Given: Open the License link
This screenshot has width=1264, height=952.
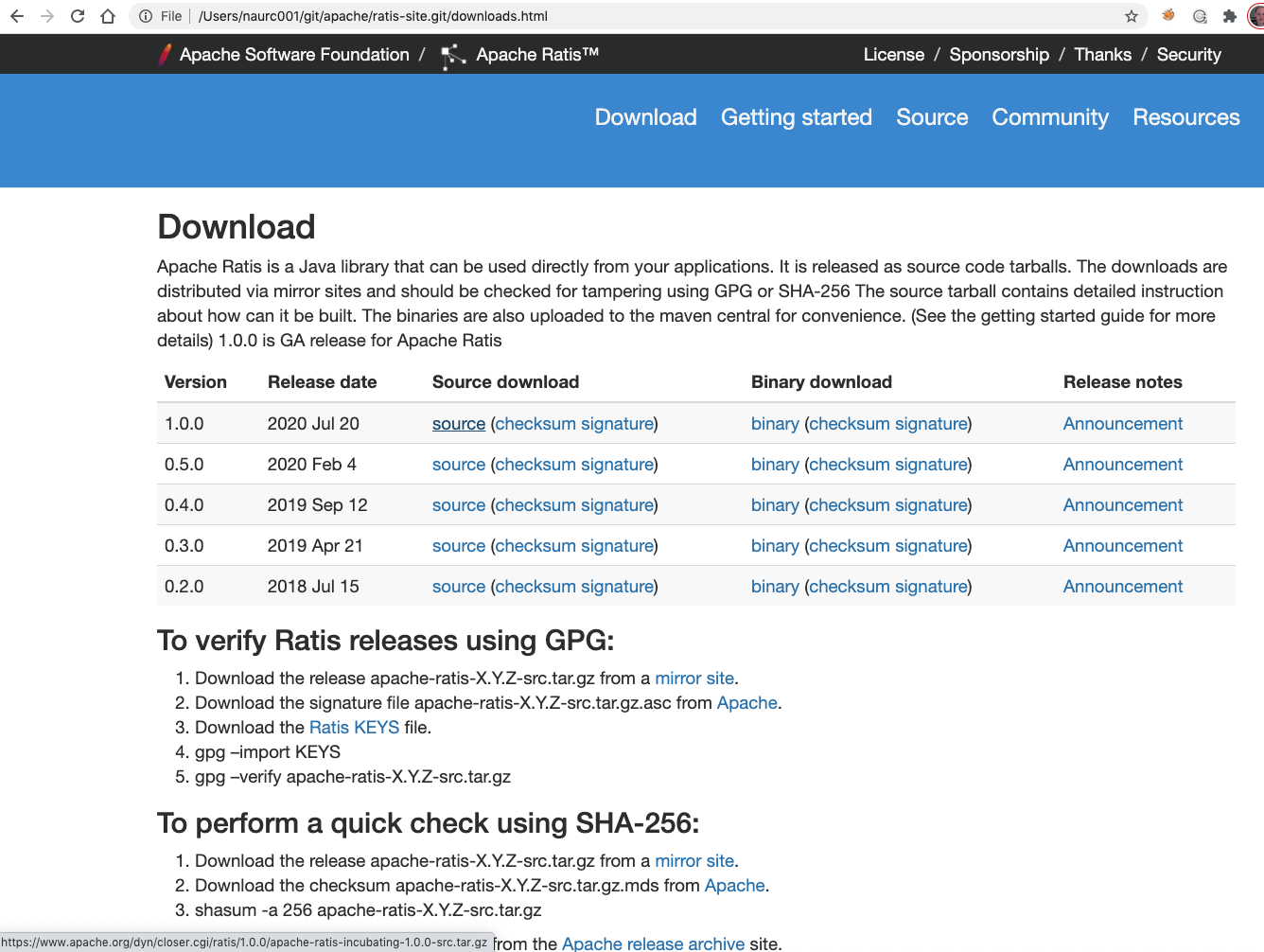Looking at the screenshot, I should [x=894, y=55].
